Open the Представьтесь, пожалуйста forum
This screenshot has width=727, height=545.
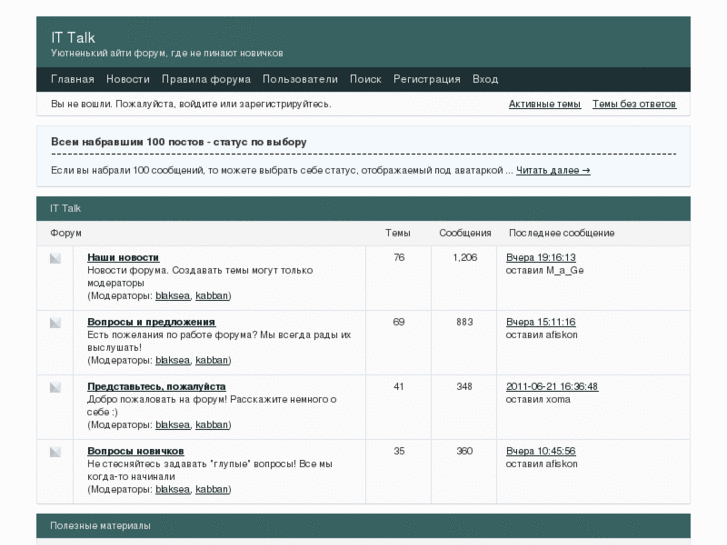coord(157,386)
